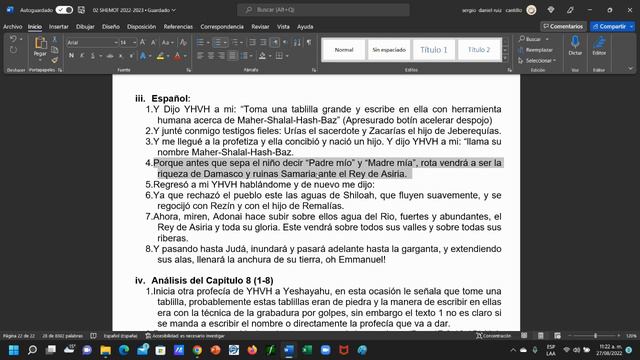Click the Undo arrow icon
Image resolution: width=640 pixels, height=360 pixels.
(x=13, y=39)
